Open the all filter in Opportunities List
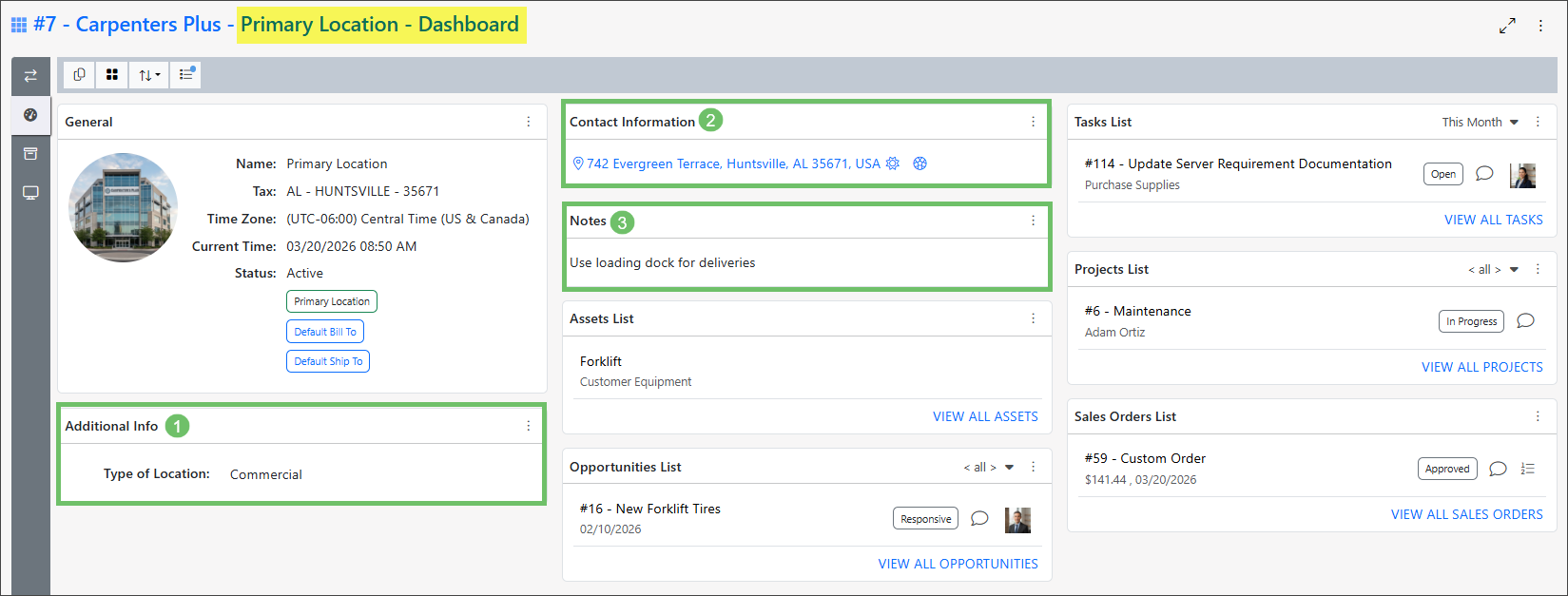This screenshot has width=1568, height=596. tap(989, 467)
